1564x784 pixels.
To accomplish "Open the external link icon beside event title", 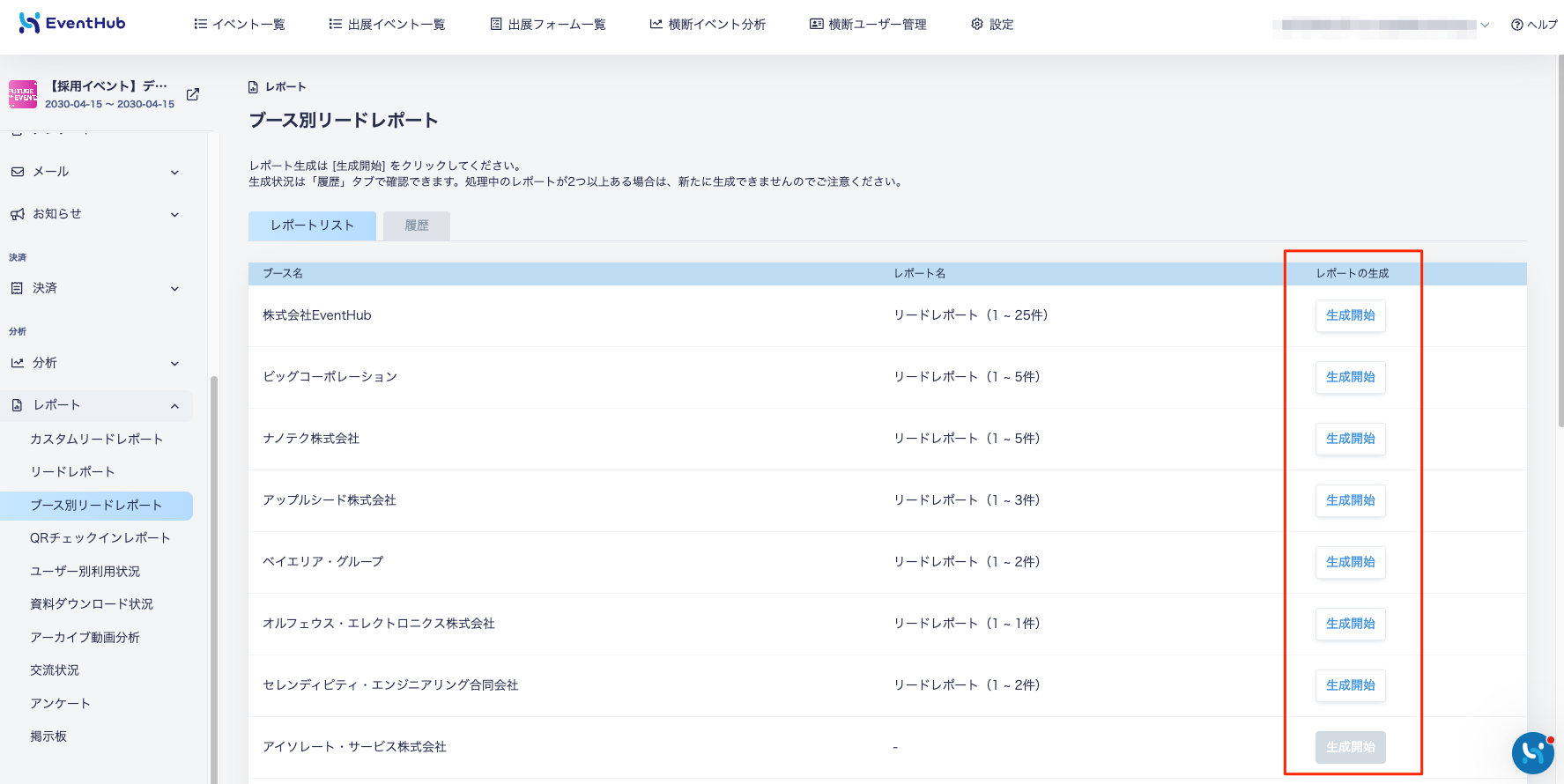I will click(193, 94).
